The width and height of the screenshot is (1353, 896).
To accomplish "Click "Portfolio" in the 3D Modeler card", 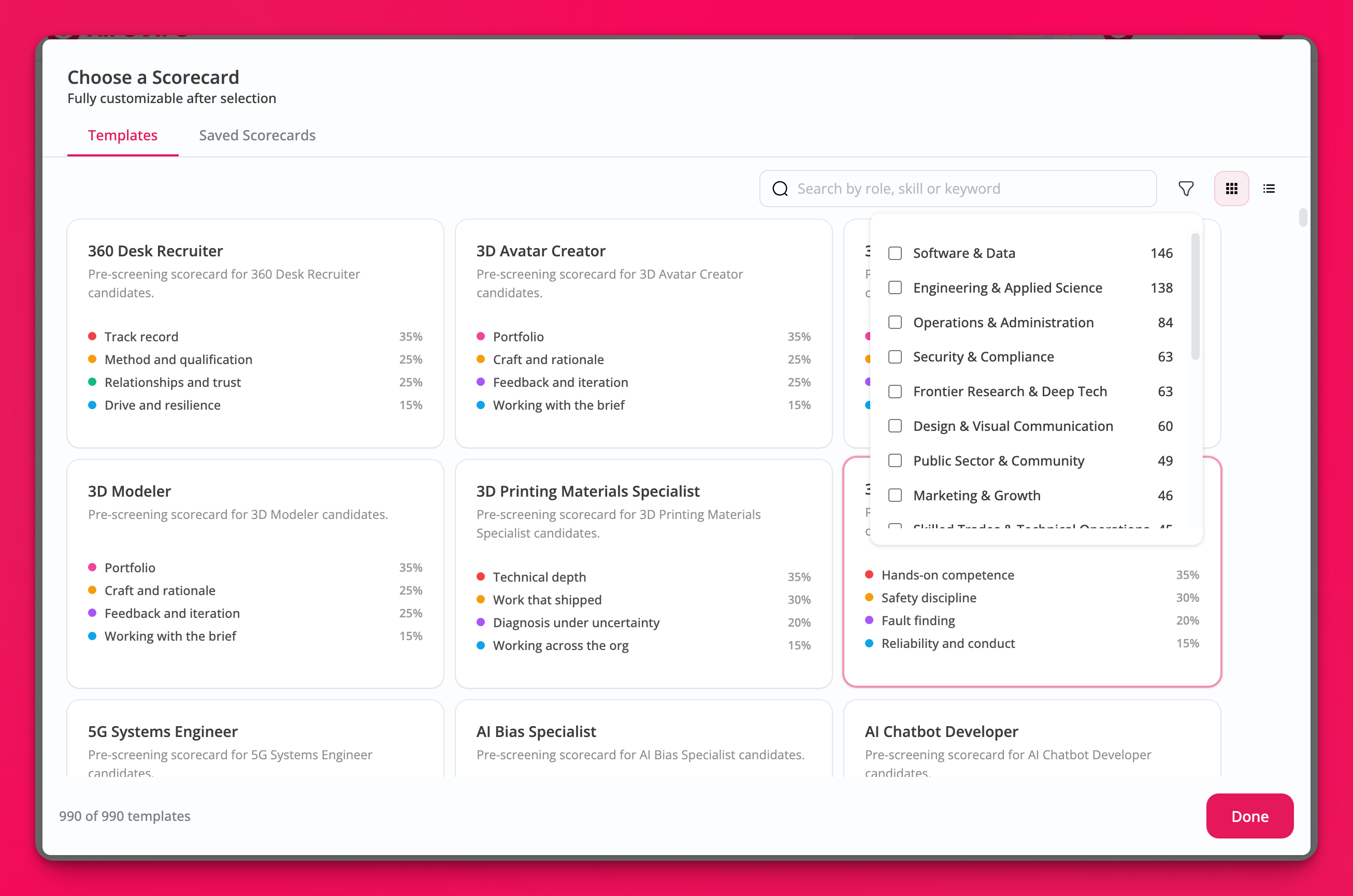I will pyautogui.click(x=129, y=568).
